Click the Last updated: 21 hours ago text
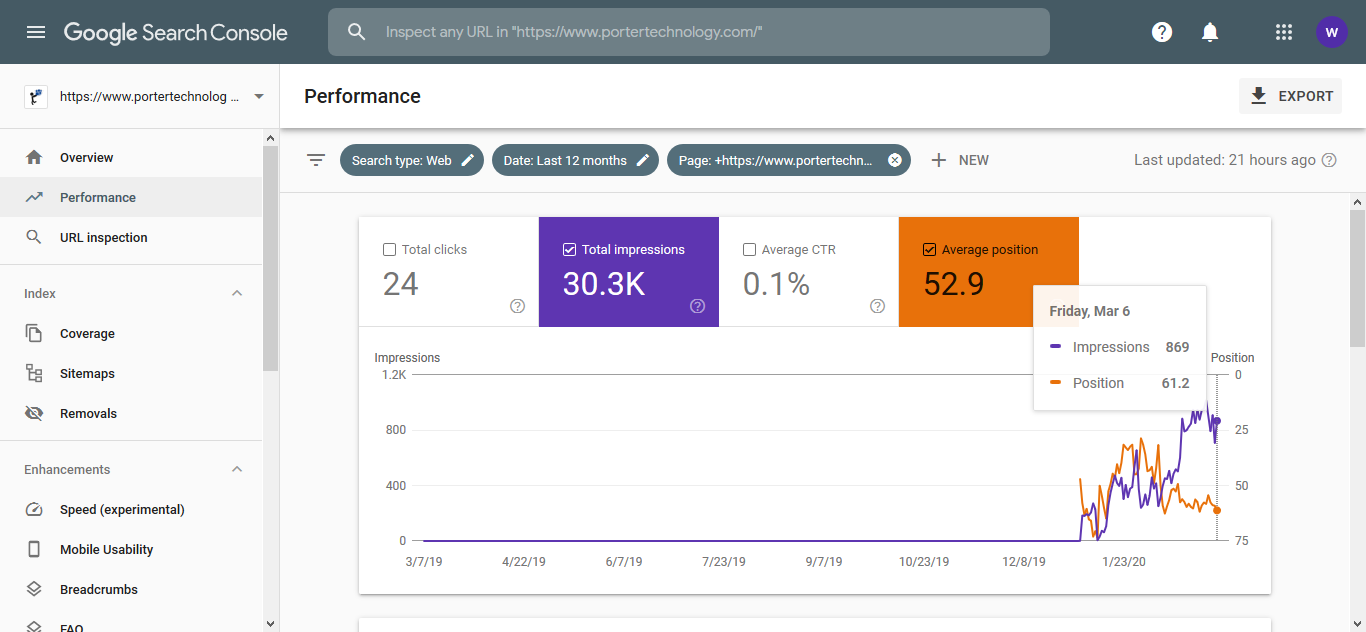The height and width of the screenshot is (632, 1366). [1225, 160]
